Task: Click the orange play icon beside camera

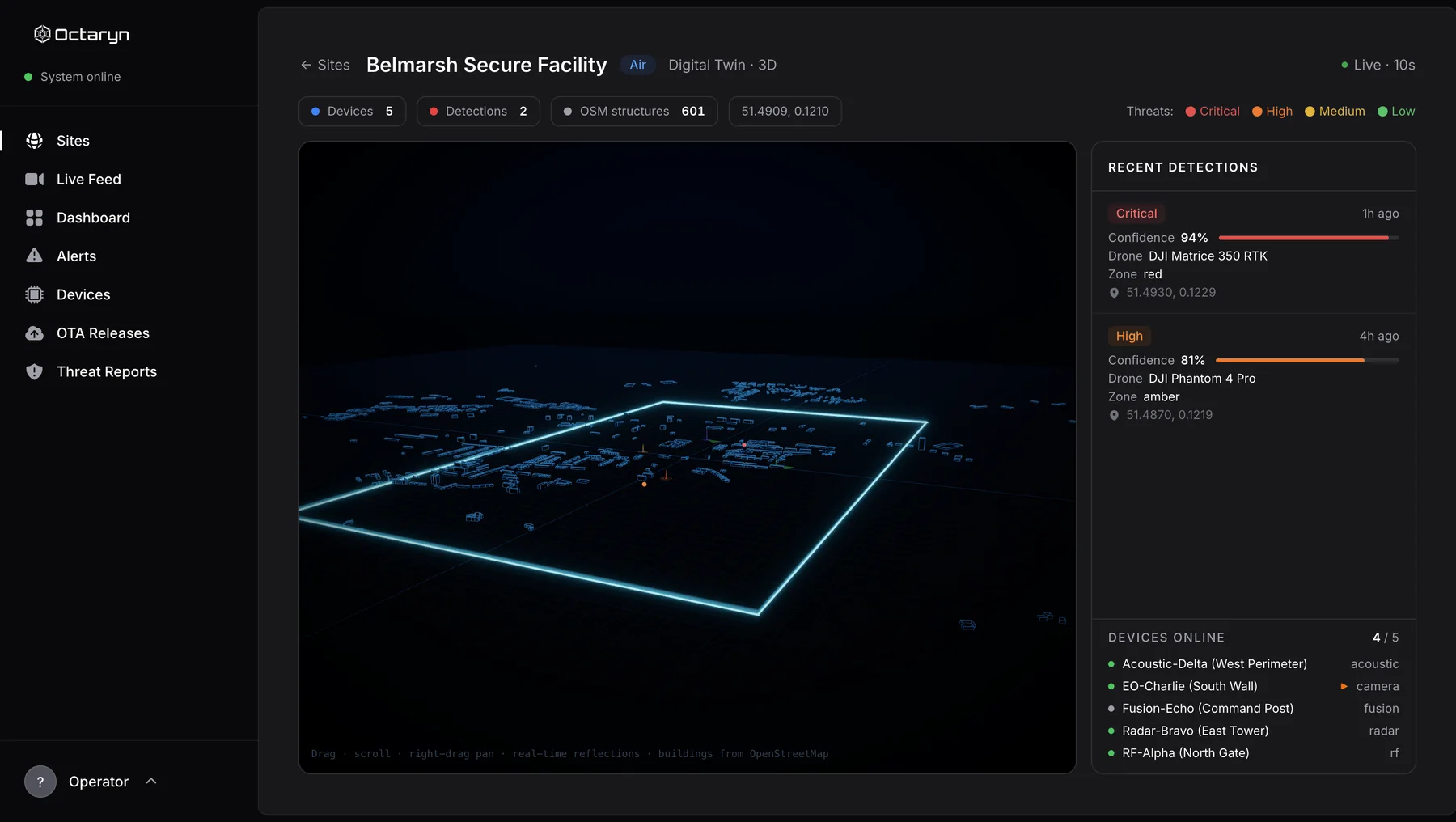Action: (1344, 686)
